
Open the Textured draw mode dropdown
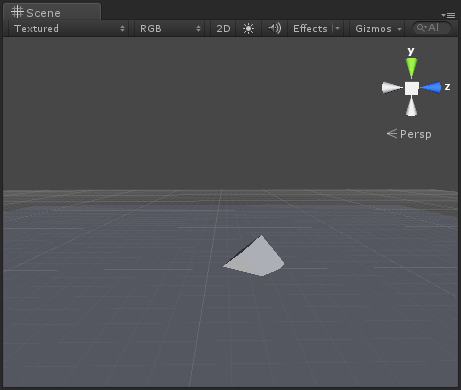click(69, 29)
